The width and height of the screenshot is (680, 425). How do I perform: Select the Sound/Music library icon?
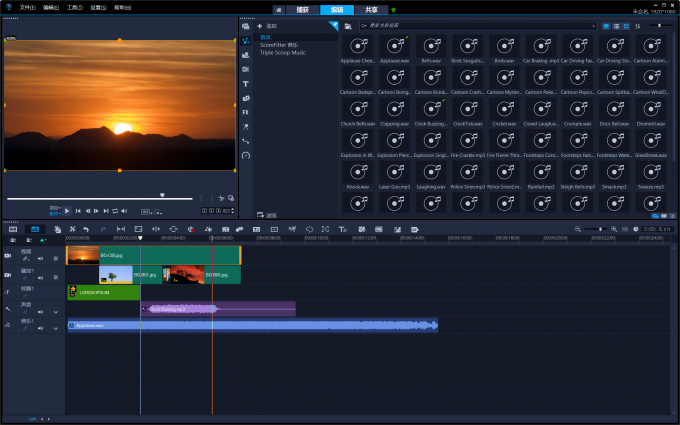click(245, 41)
